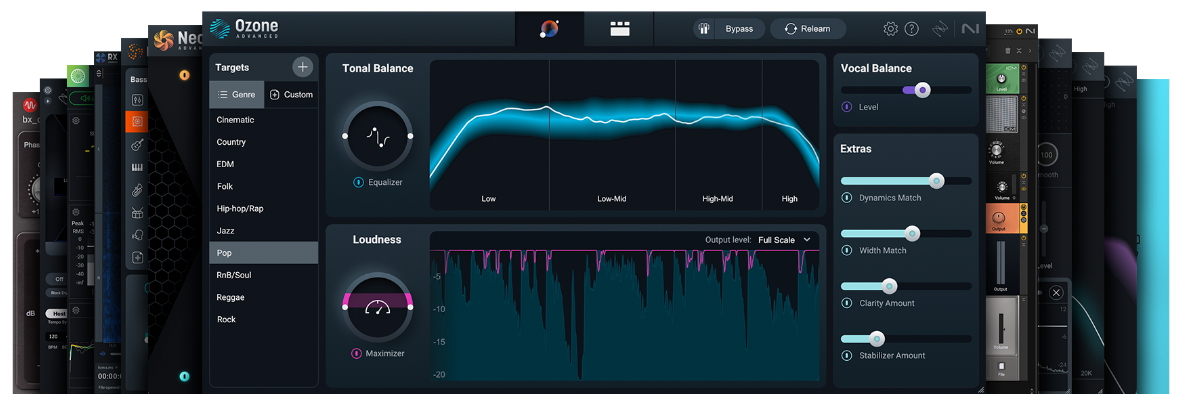Viewport: 1179px width, 394px height.
Task: Select the drum icon in Bass window
Action: [x=137, y=212]
